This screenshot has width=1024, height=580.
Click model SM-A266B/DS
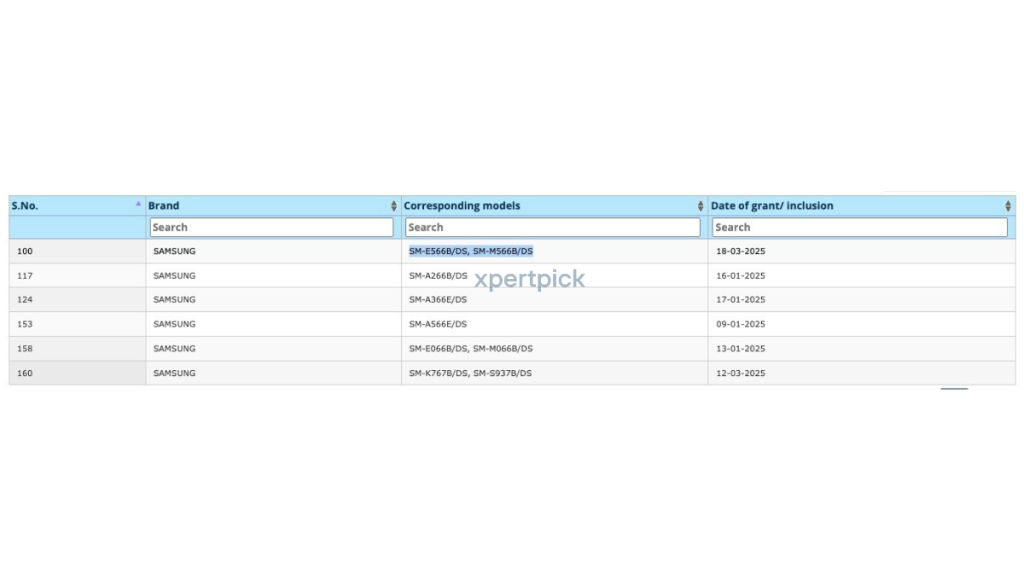pos(438,276)
